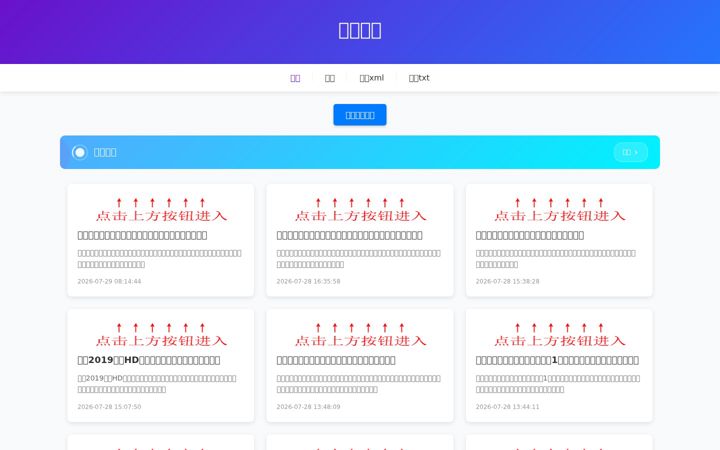Click the grey description in the 16:35:58 card
The image size is (720, 450).
tap(359, 259)
